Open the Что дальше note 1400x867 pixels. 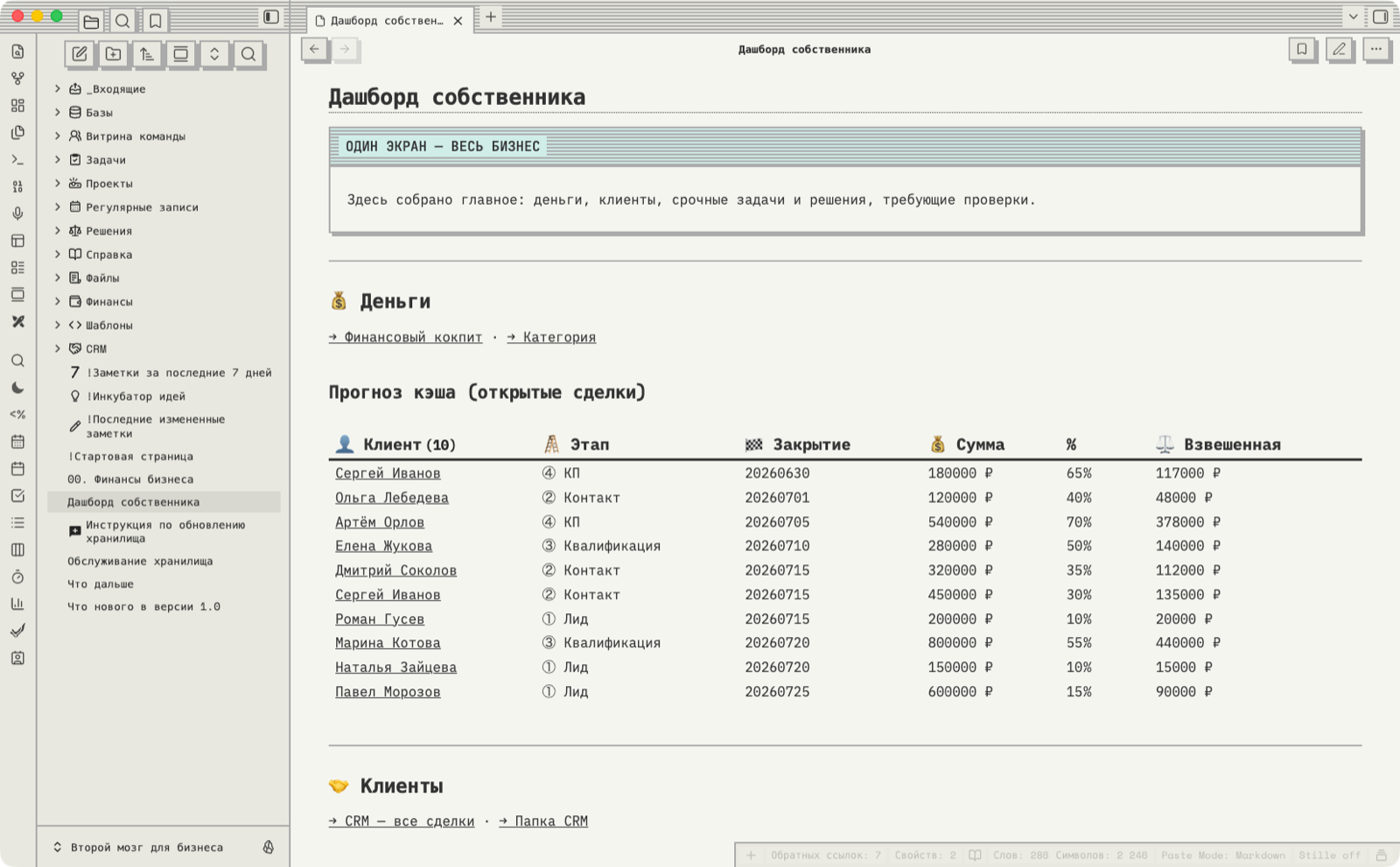coord(101,584)
